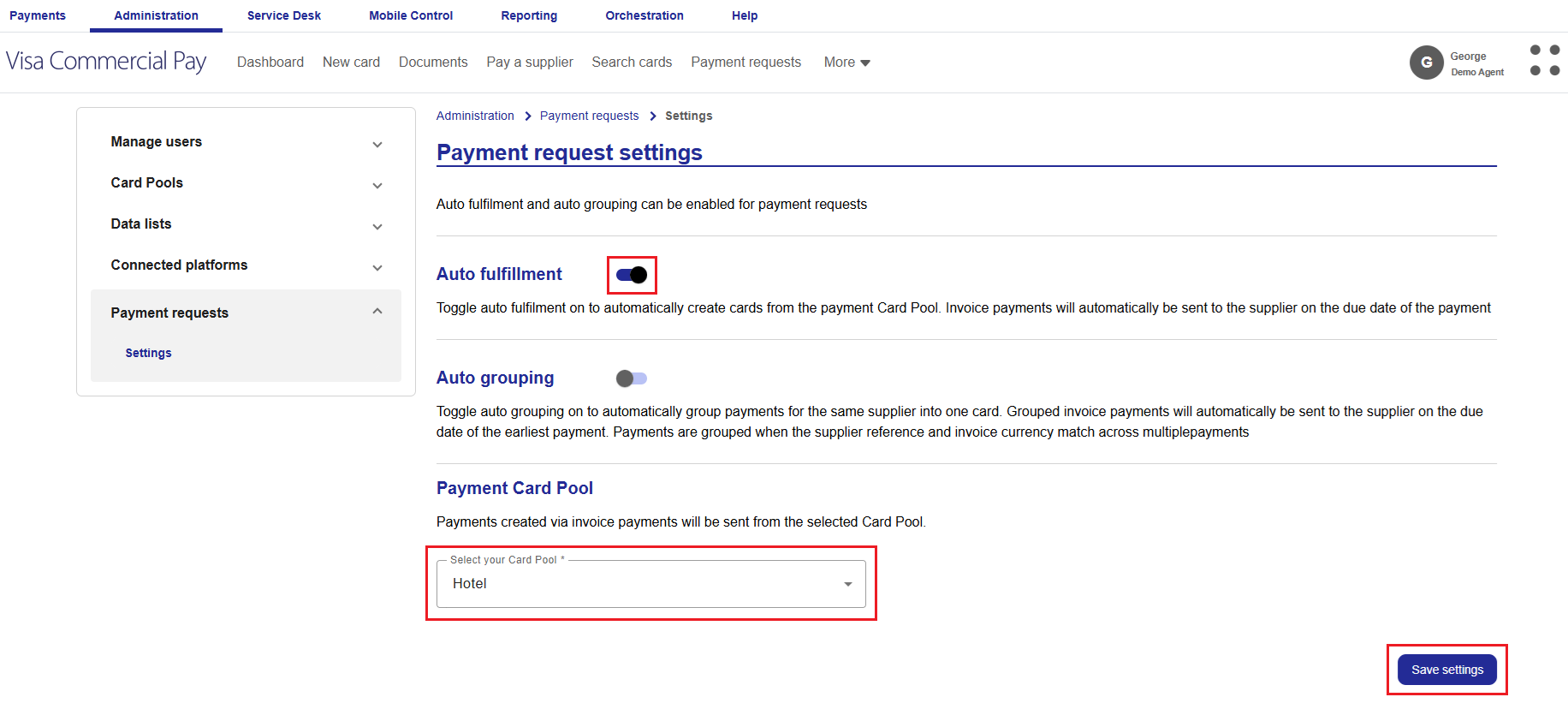Image resolution: width=1568 pixels, height=709 pixels.
Task: Open the Help tab
Action: tap(745, 15)
